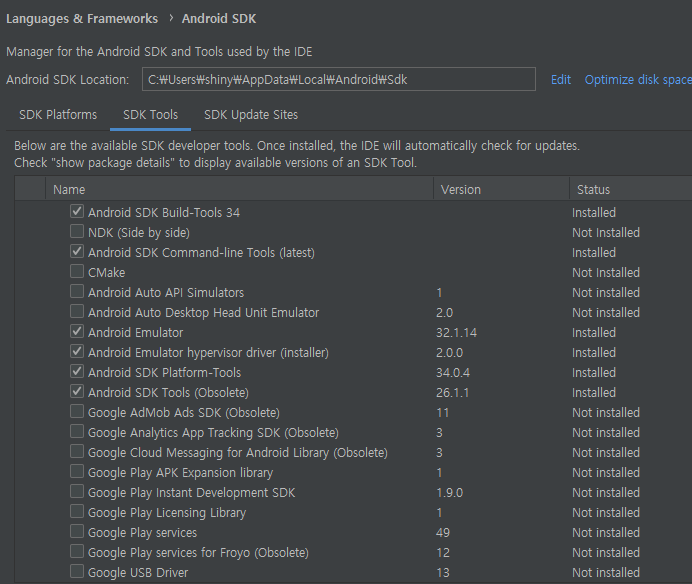The image size is (692, 584).
Task: Click the Edit link for SDK location
Action: click(x=561, y=80)
